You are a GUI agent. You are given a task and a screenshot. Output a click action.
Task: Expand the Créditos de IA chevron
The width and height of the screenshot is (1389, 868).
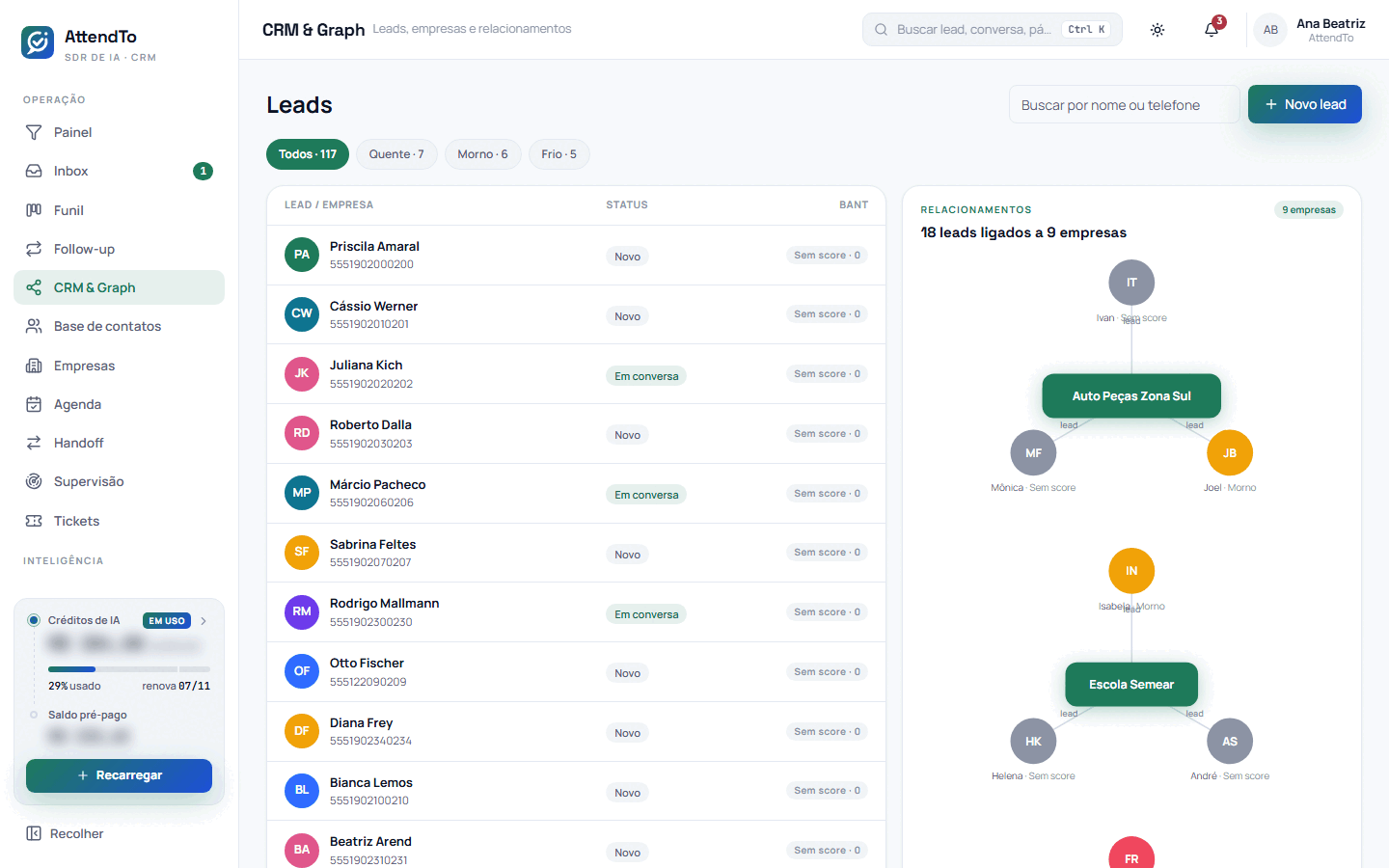204,621
